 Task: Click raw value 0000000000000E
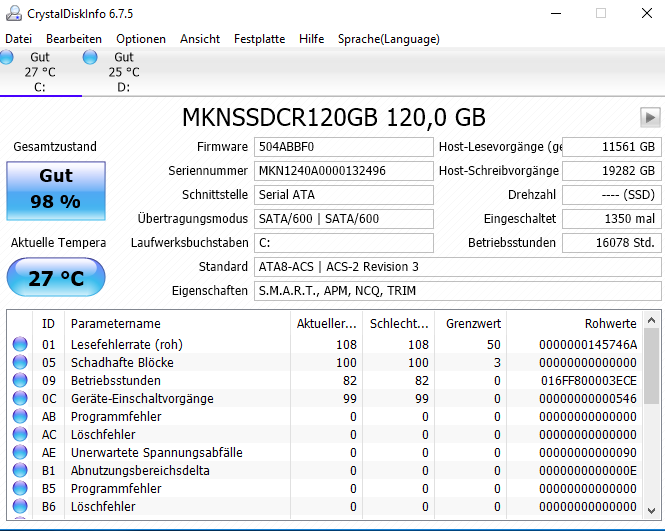click(x=588, y=471)
